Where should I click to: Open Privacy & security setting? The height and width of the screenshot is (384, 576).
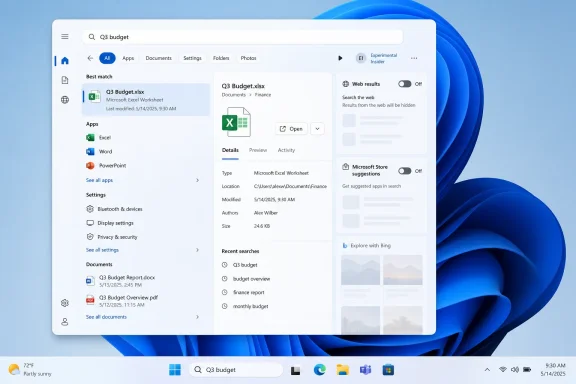[112, 237]
